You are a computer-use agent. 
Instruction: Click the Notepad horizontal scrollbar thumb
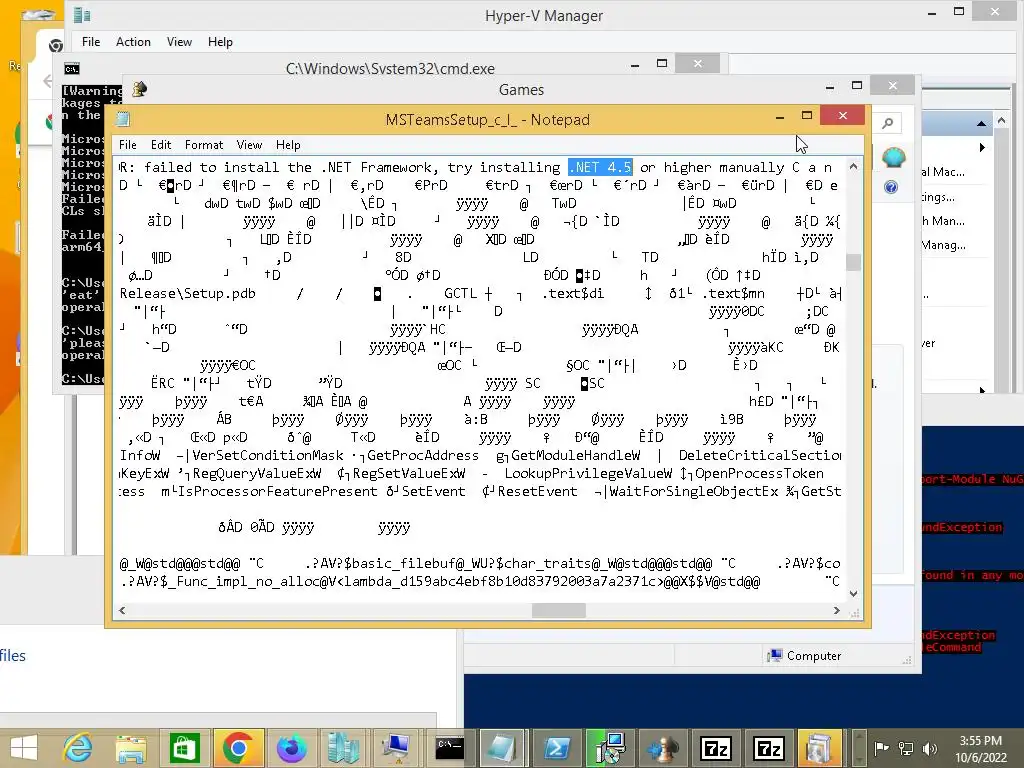558,611
